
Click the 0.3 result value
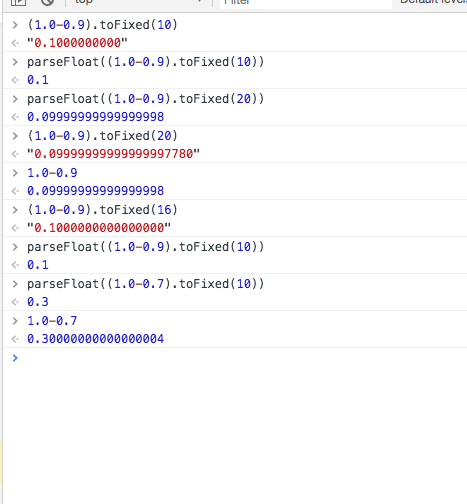tap(38, 302)
